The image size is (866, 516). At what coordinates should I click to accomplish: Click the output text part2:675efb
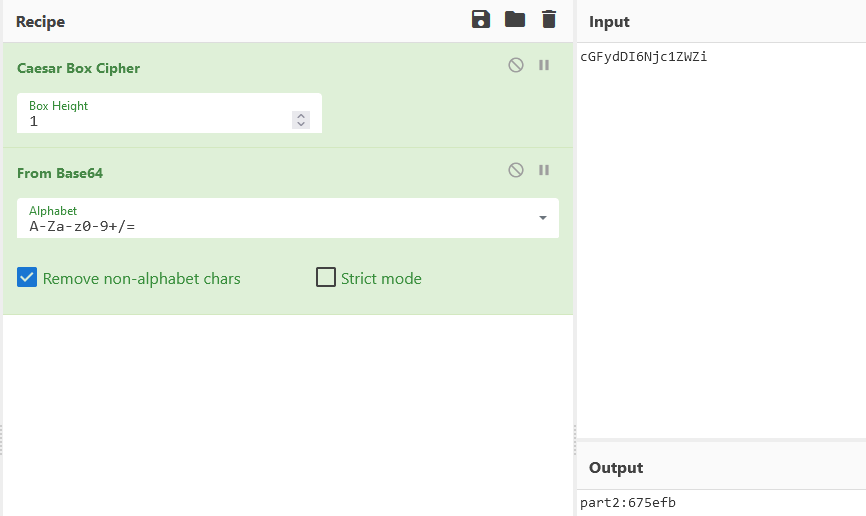(628, 503)
